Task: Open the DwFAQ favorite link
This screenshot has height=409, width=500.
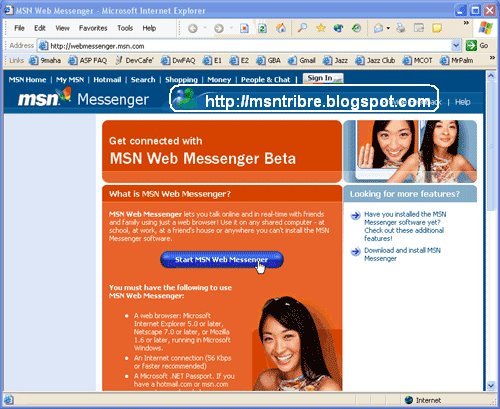Action: [x=178, y=60]
